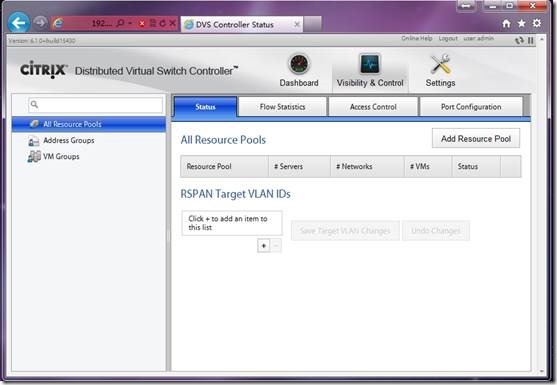
Task: Click the Logout link
Action: click(448, 38)
